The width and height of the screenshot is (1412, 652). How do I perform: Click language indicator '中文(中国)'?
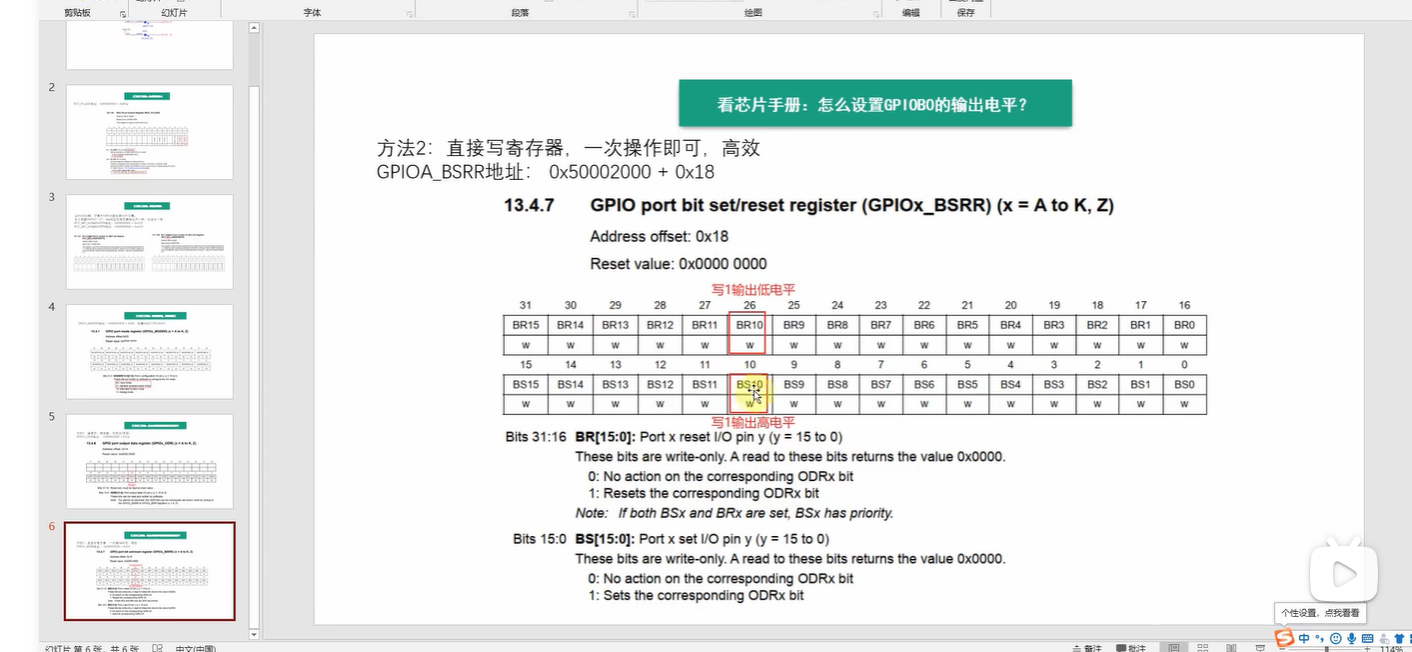click(196, 648)
